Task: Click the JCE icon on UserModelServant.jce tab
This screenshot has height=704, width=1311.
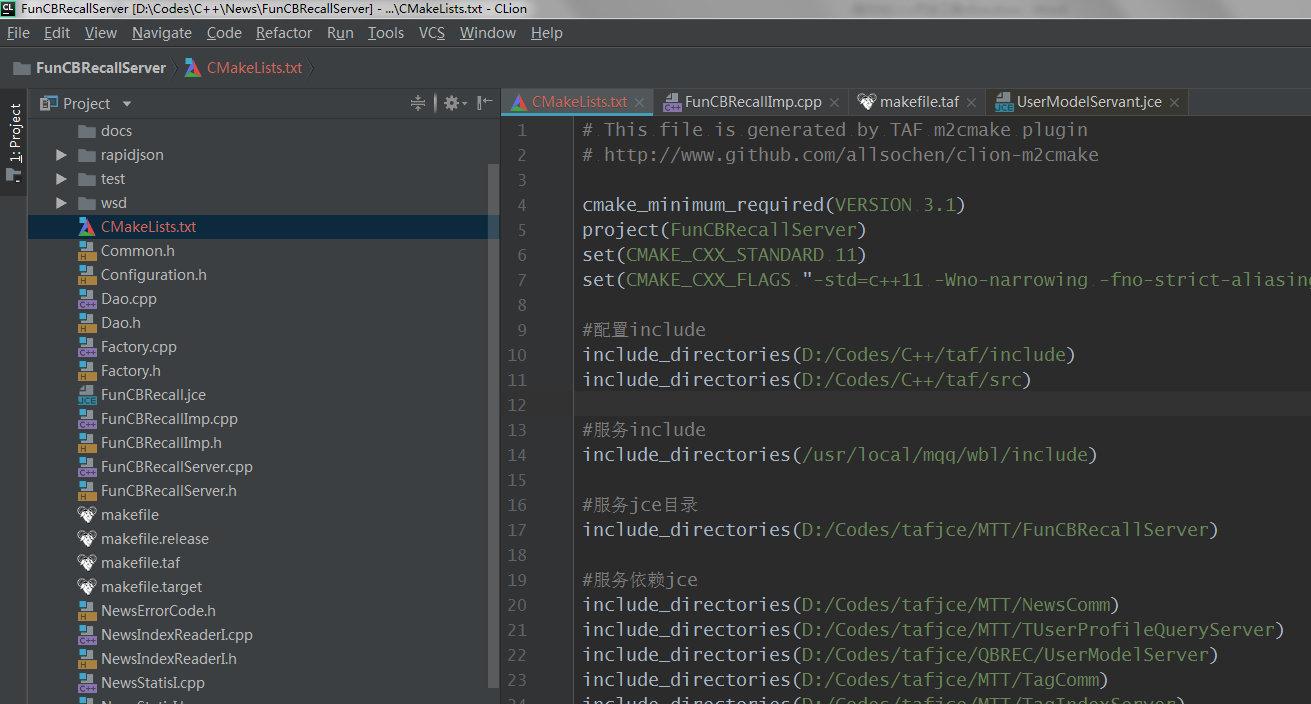Action: click(1003, 101)
